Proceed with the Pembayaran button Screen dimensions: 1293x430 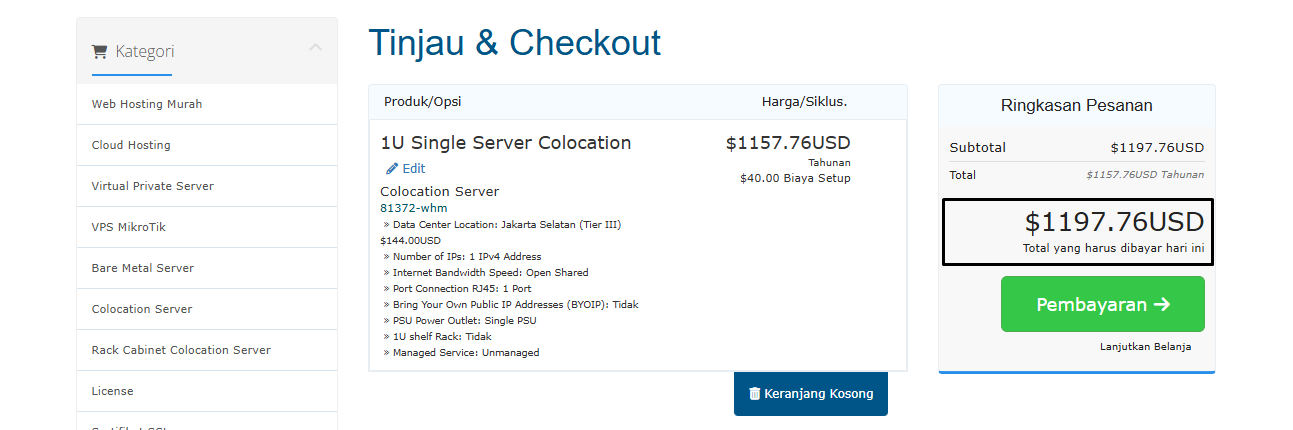click(x=1103, y=304)
